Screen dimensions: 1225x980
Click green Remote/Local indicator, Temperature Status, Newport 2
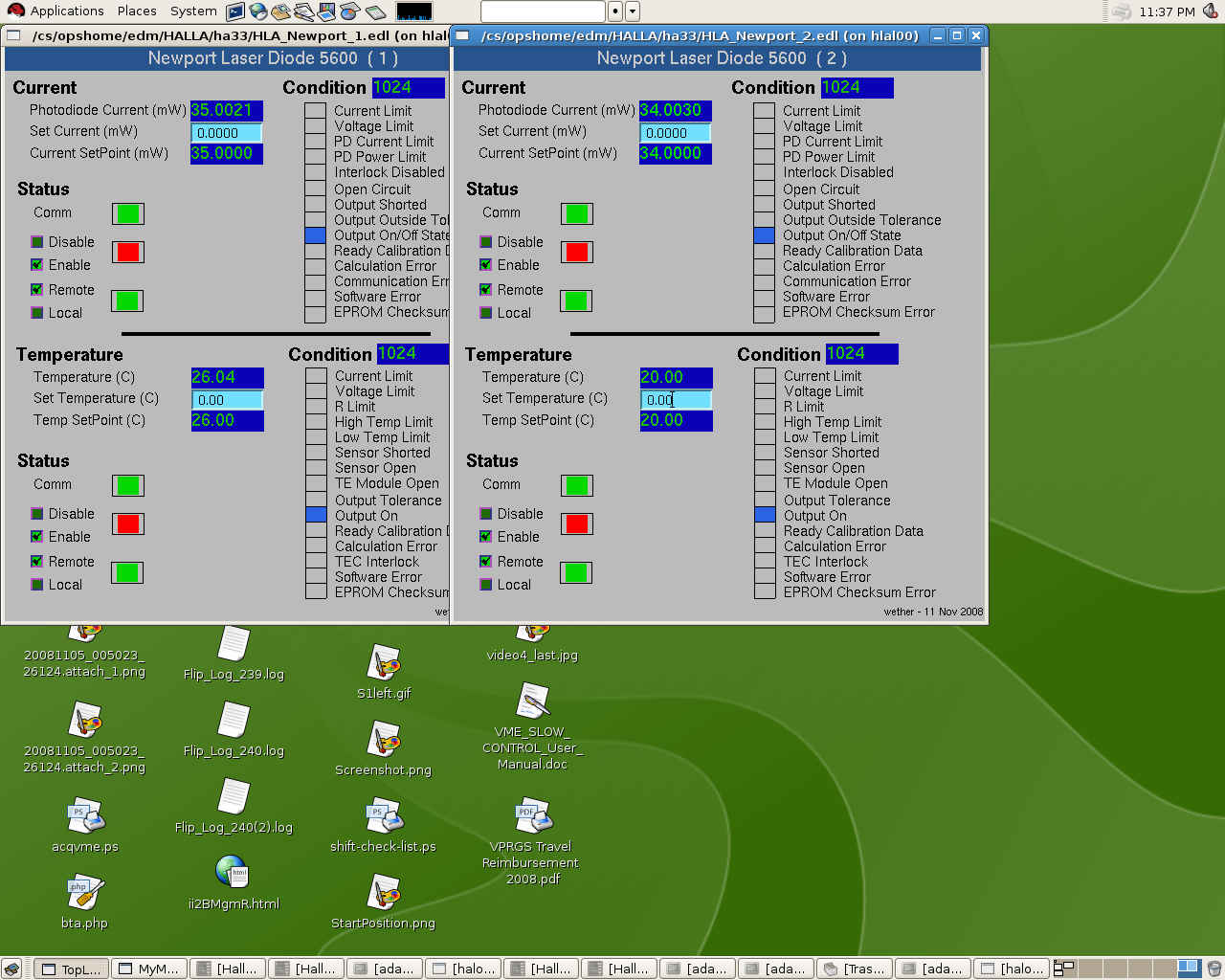tap(577, 572)
